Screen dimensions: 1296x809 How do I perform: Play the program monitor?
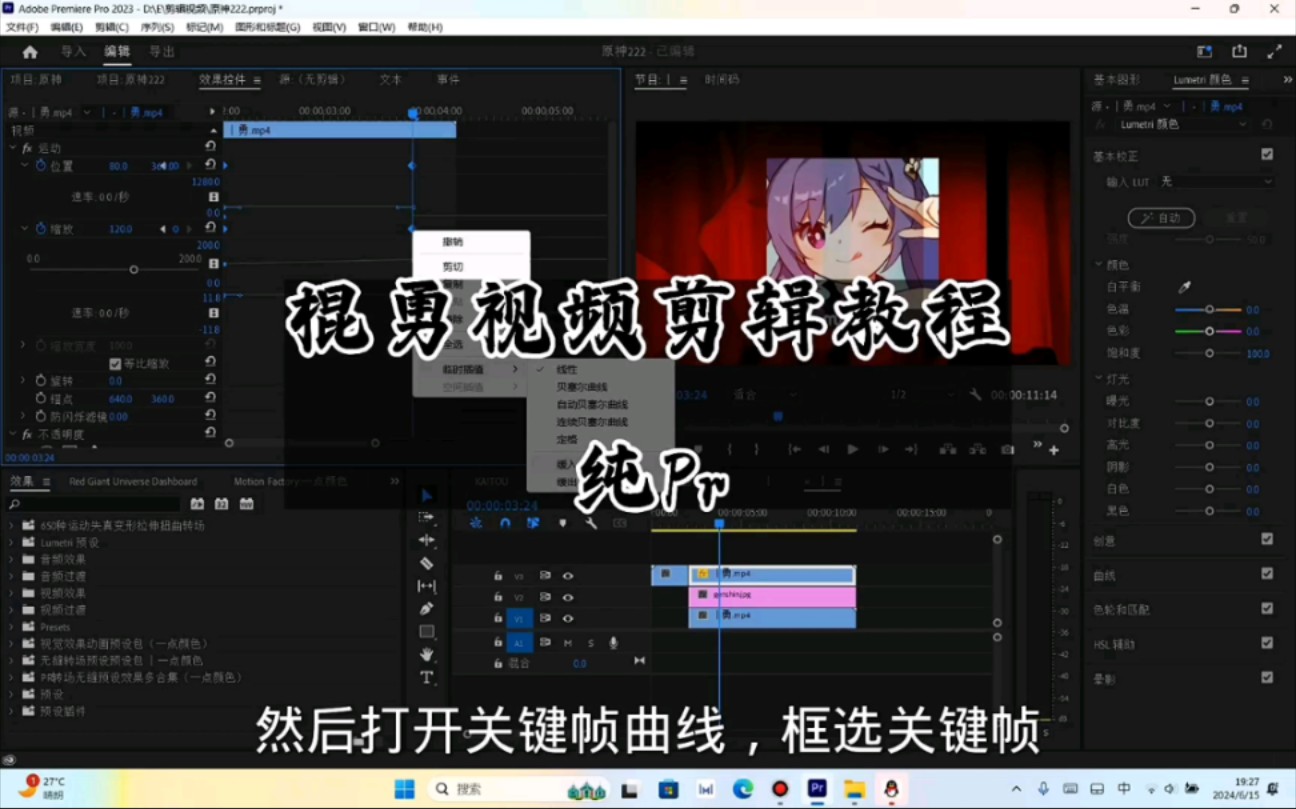point(853,449)
